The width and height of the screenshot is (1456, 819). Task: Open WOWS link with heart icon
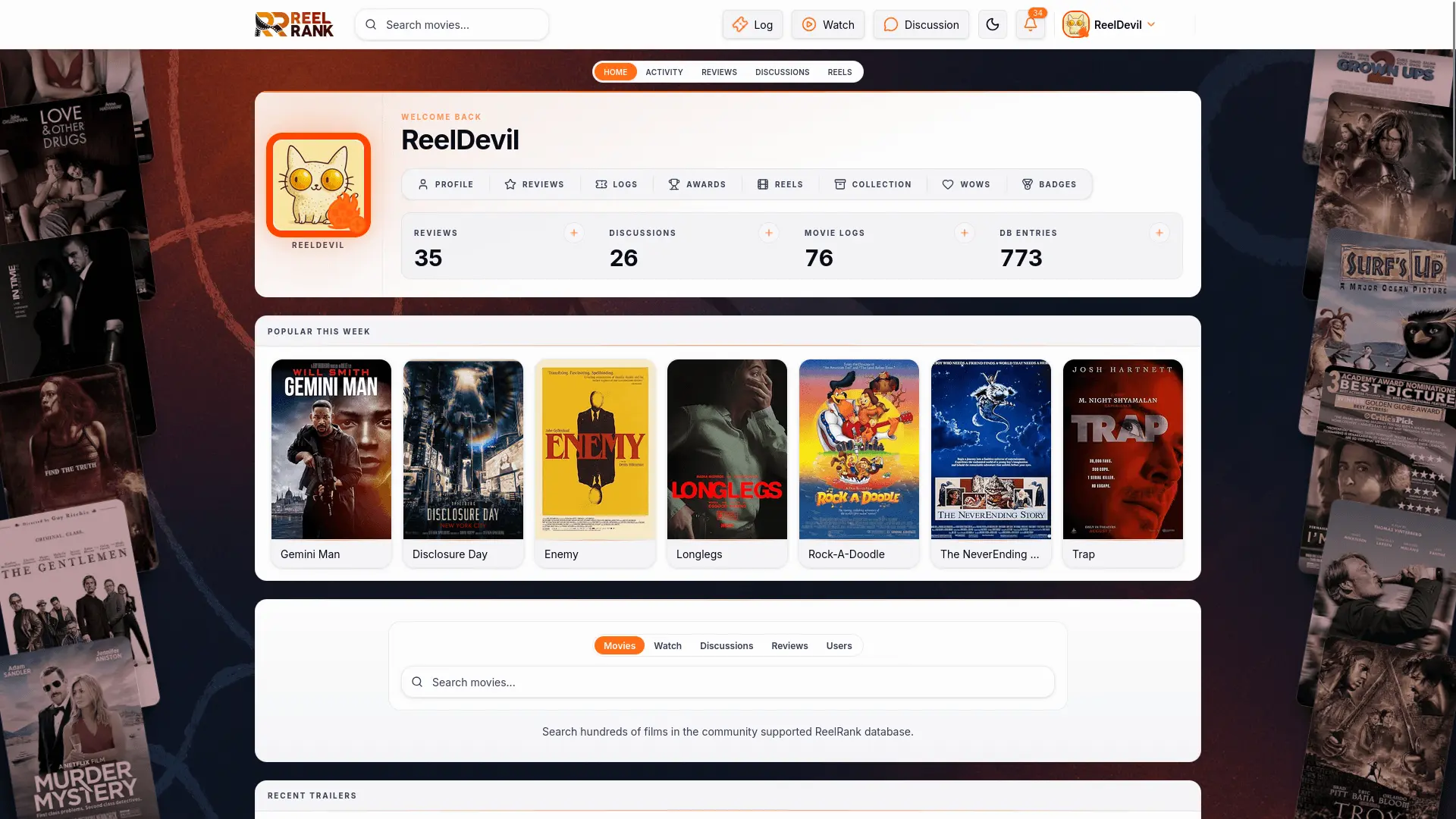click(965, 184)
